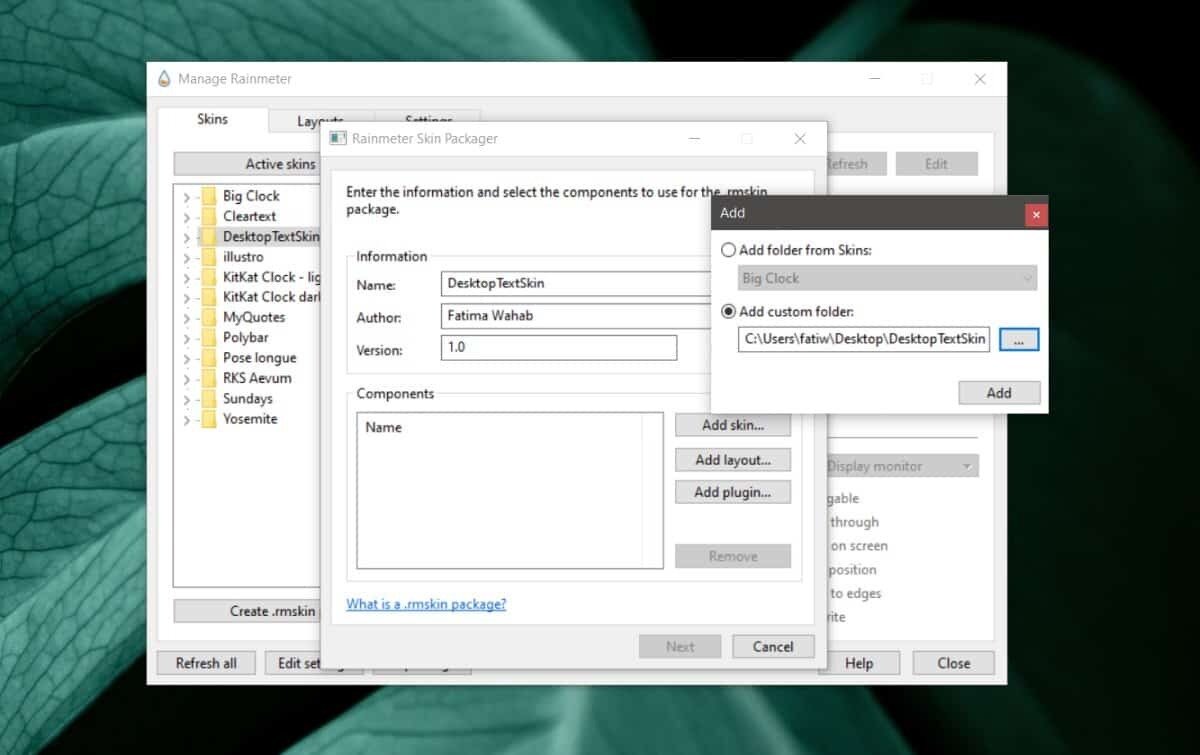Click the Polybar folder icon
The image size is (1200, 755).
tap(208, 338)
